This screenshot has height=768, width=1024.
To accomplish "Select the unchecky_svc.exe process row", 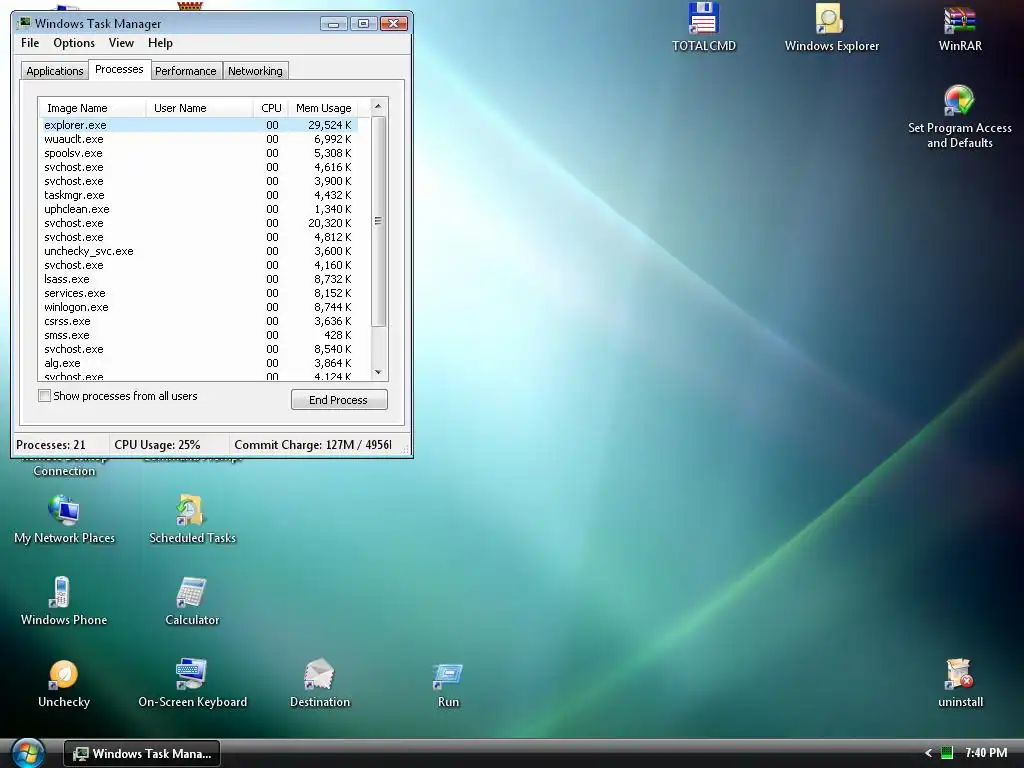I will coord(199,251).
